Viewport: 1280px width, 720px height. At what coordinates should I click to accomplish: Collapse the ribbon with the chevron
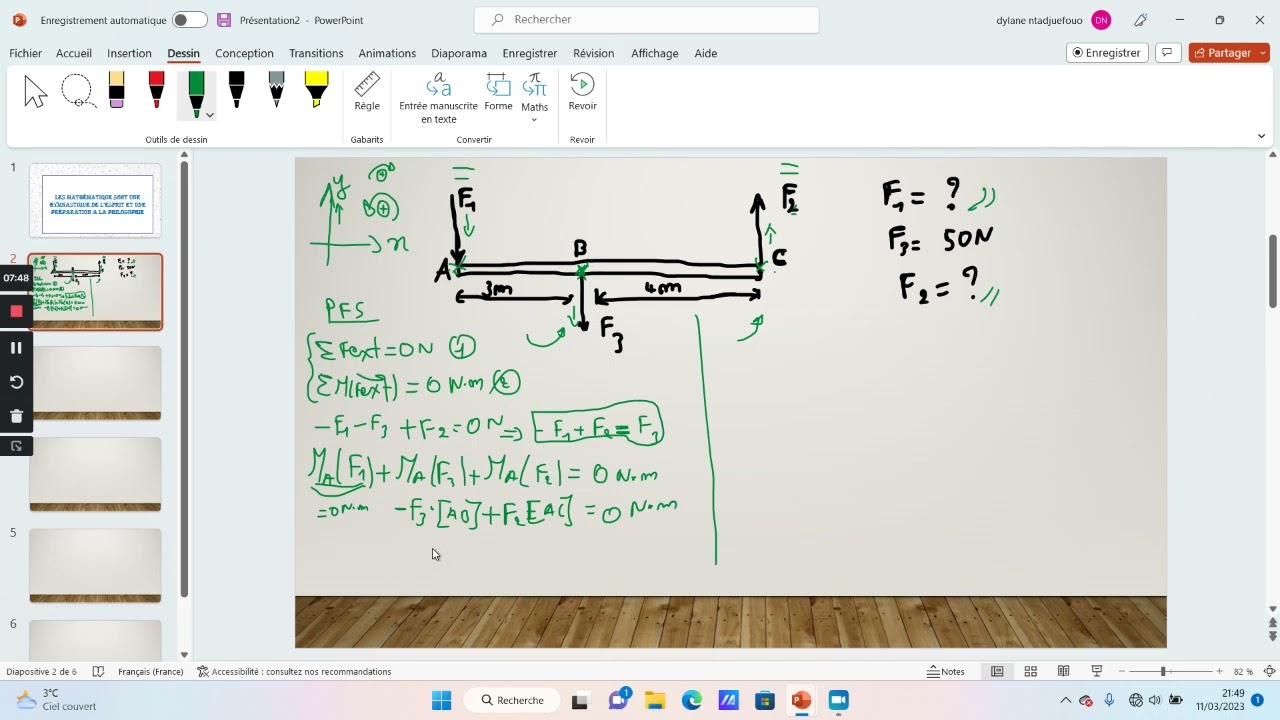tap(1261, 136)
